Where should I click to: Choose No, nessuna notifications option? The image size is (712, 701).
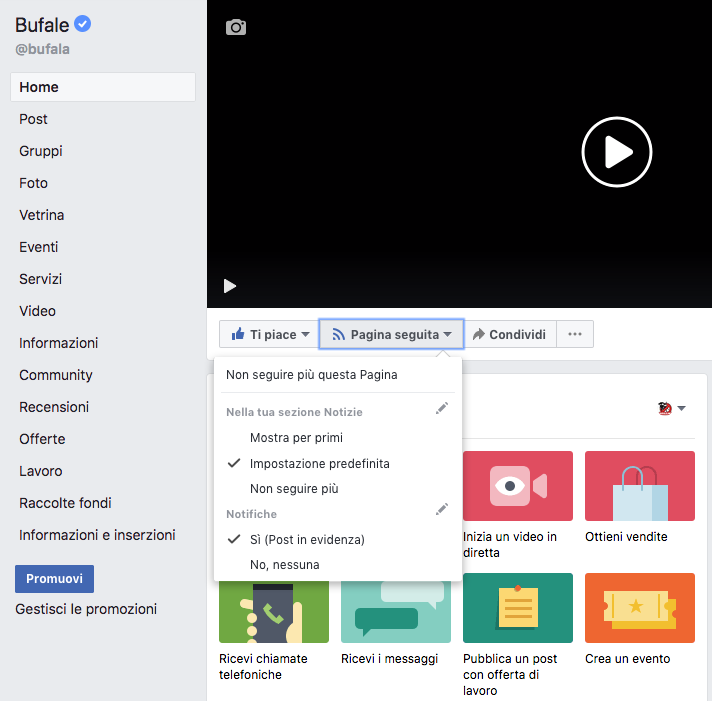click(x=284, y=565)
